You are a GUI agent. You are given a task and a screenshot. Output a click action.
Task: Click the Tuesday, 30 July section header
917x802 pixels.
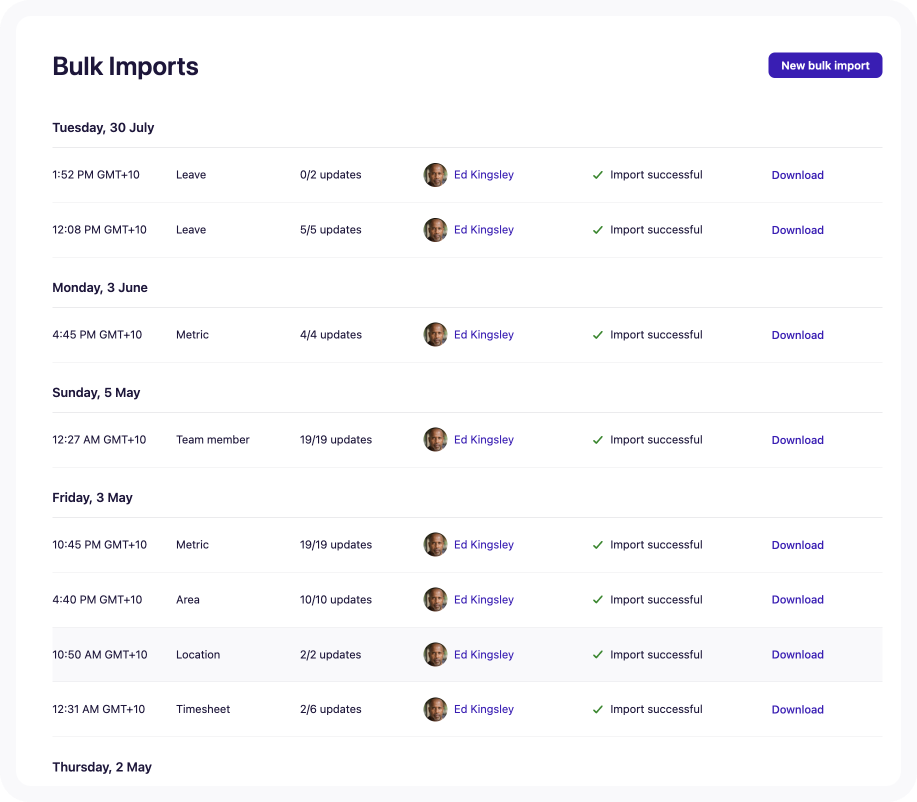tap(103, 127)
